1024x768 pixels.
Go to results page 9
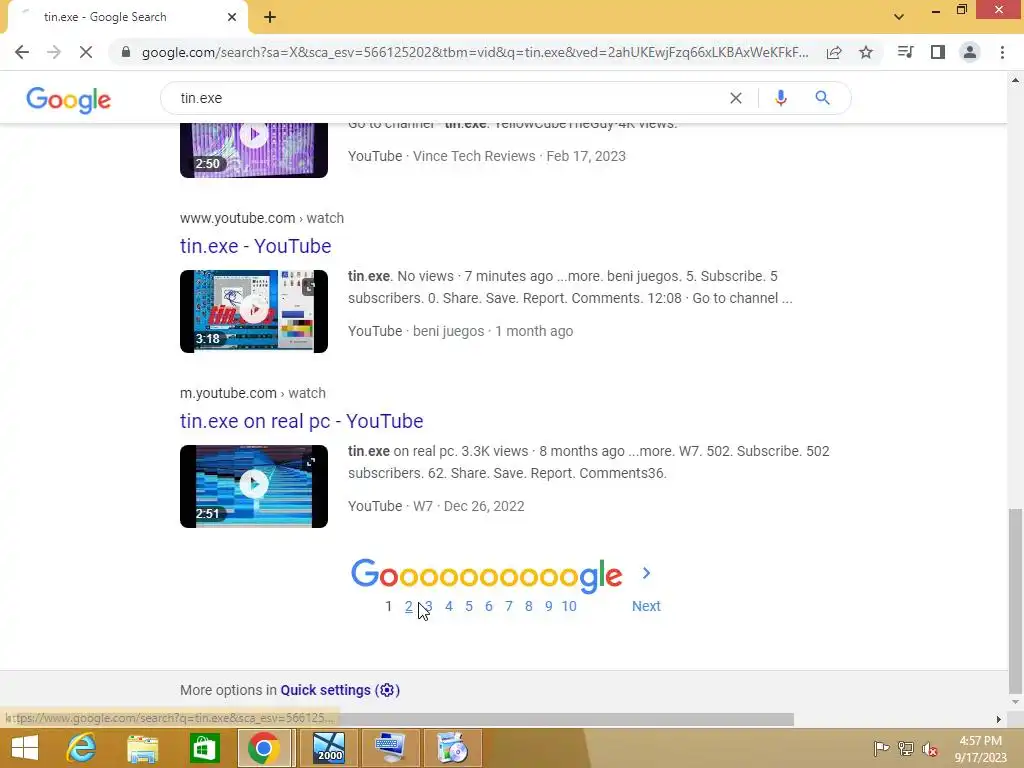(549, 606)
